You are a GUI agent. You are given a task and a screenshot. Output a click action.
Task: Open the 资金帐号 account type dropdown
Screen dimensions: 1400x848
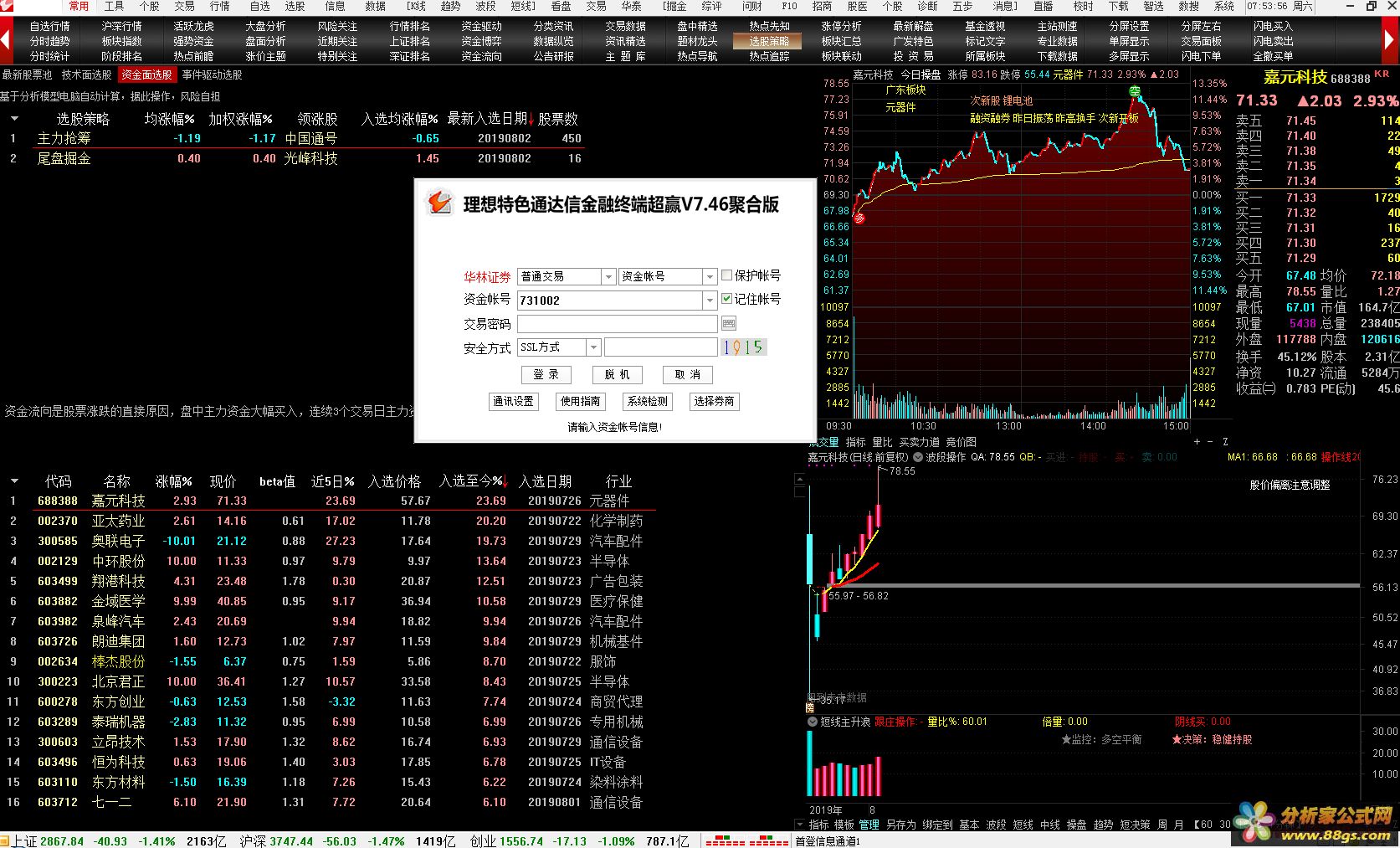(710, 276)
